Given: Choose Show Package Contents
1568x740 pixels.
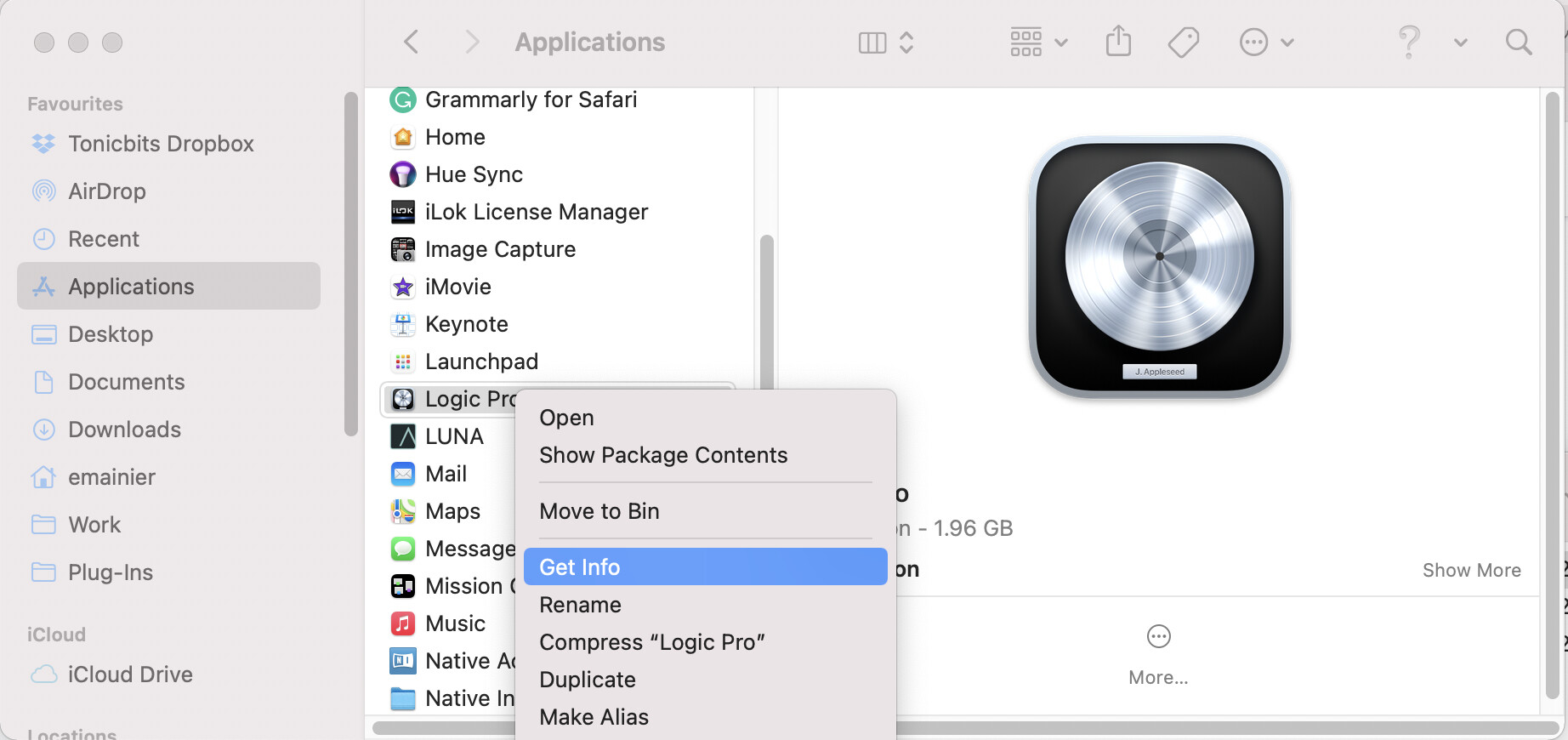Looking at the screenshot, I should coord(706,455).
